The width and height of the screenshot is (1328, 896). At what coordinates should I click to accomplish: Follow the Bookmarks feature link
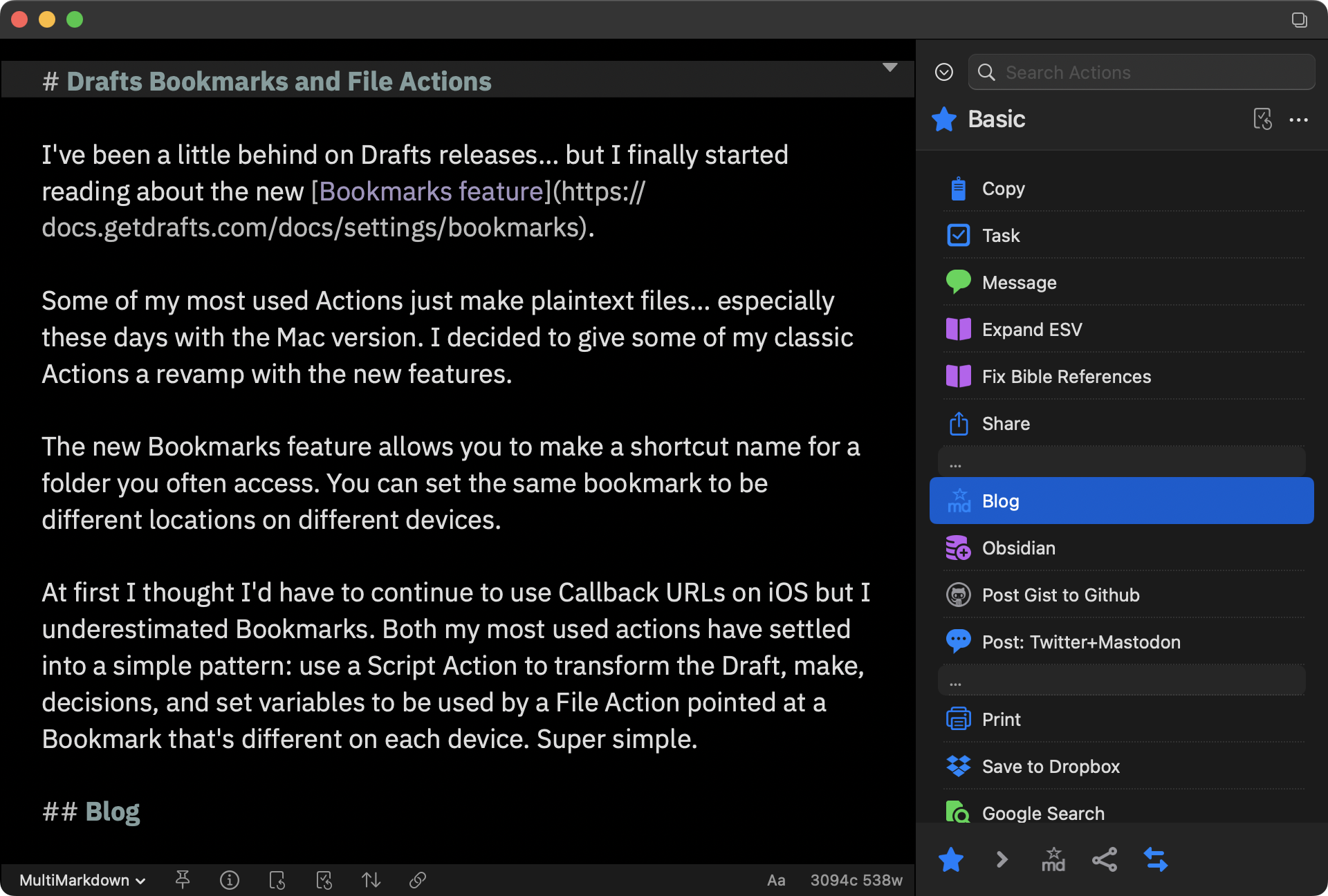coord(431,192)
